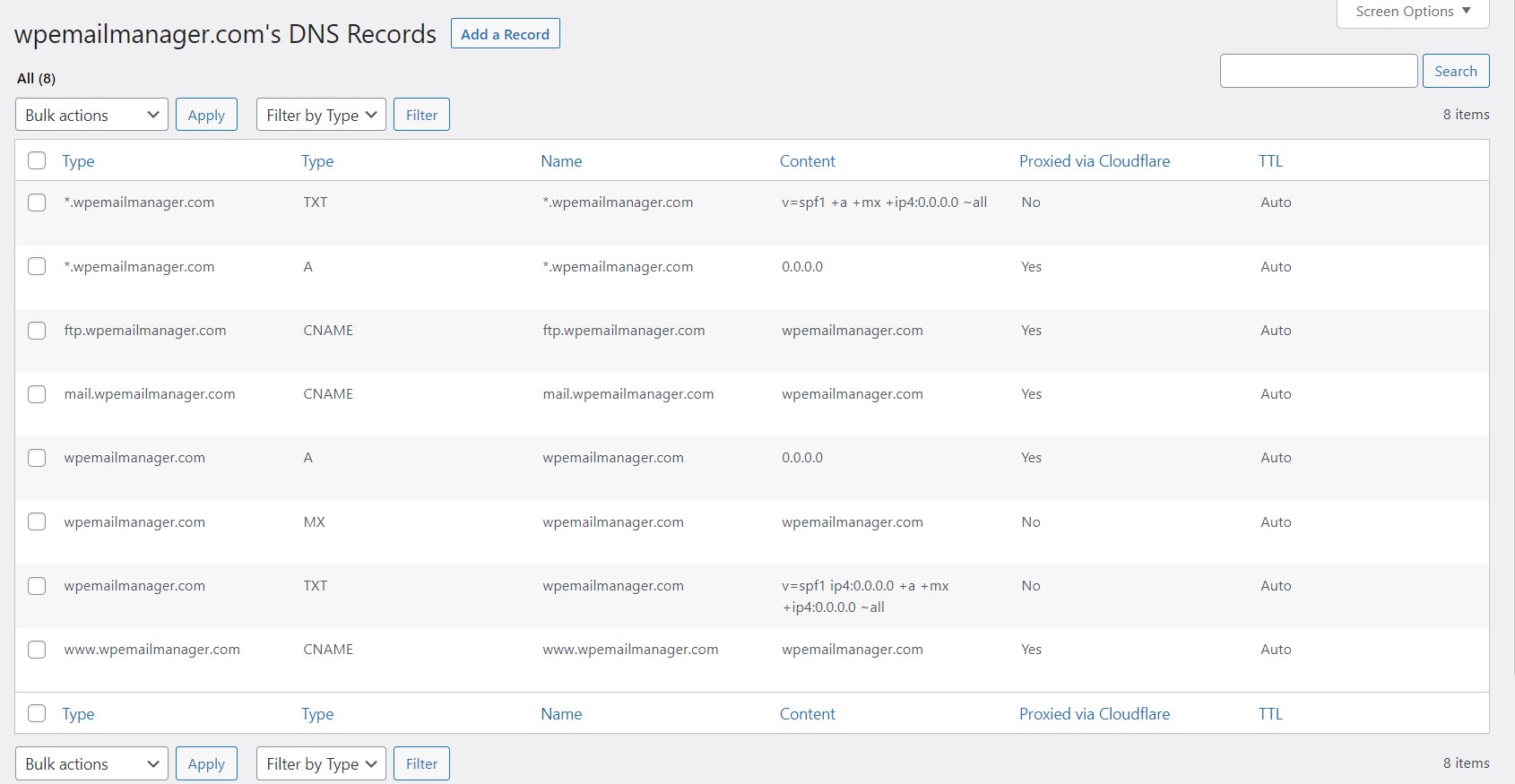
Task: Click the second Type column label in footer
Action: pos(317,714)
